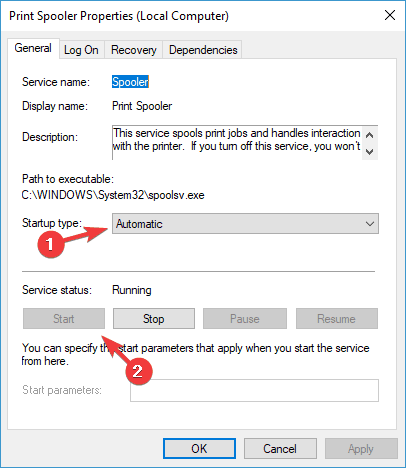Click the spoolsv.exe executable path text
This screenshot has width=406, height=468.
point(113,195)
